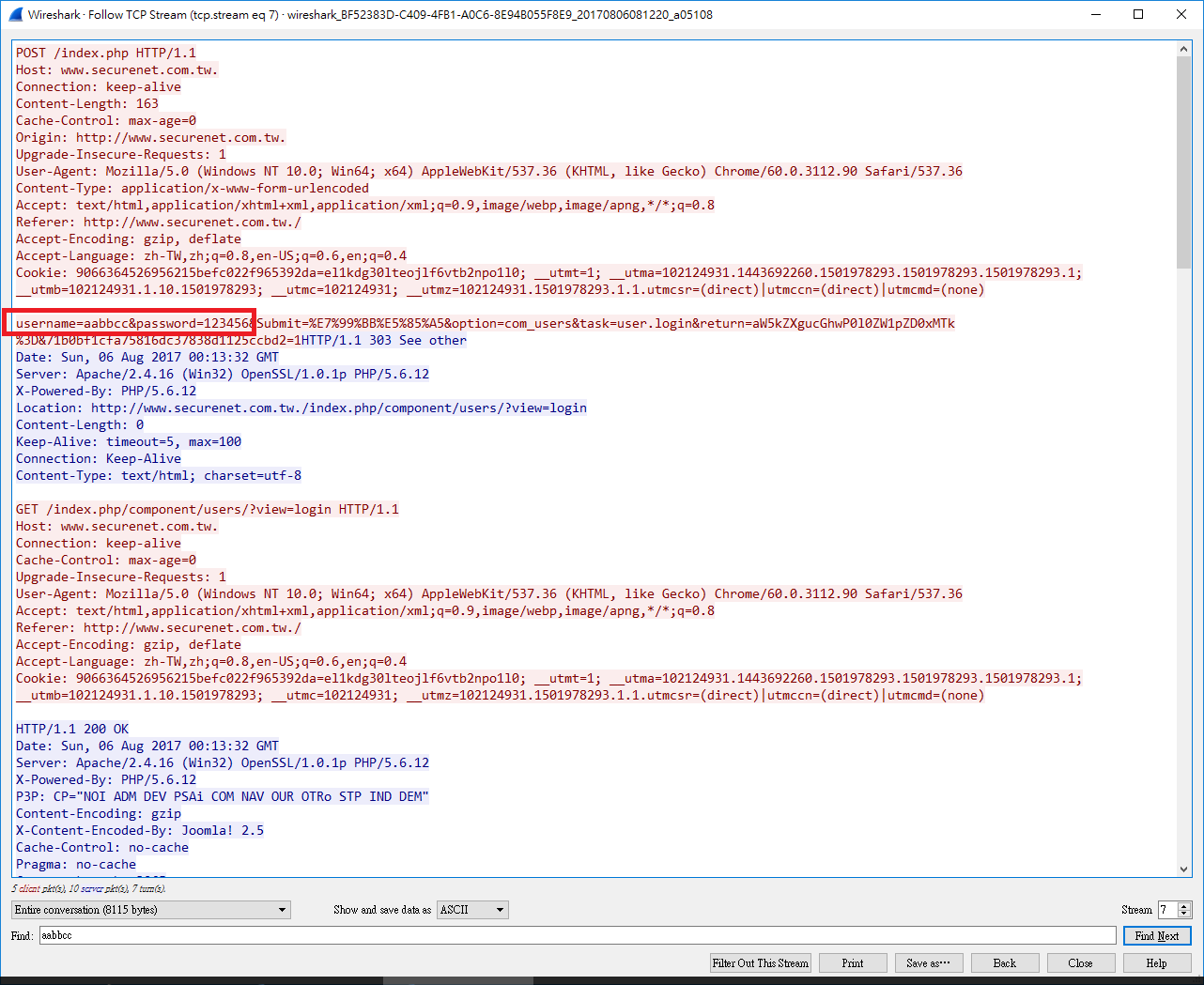Click the 'Referer: http://www.securenet.com.tw./' line under POST

coord(159,223)
